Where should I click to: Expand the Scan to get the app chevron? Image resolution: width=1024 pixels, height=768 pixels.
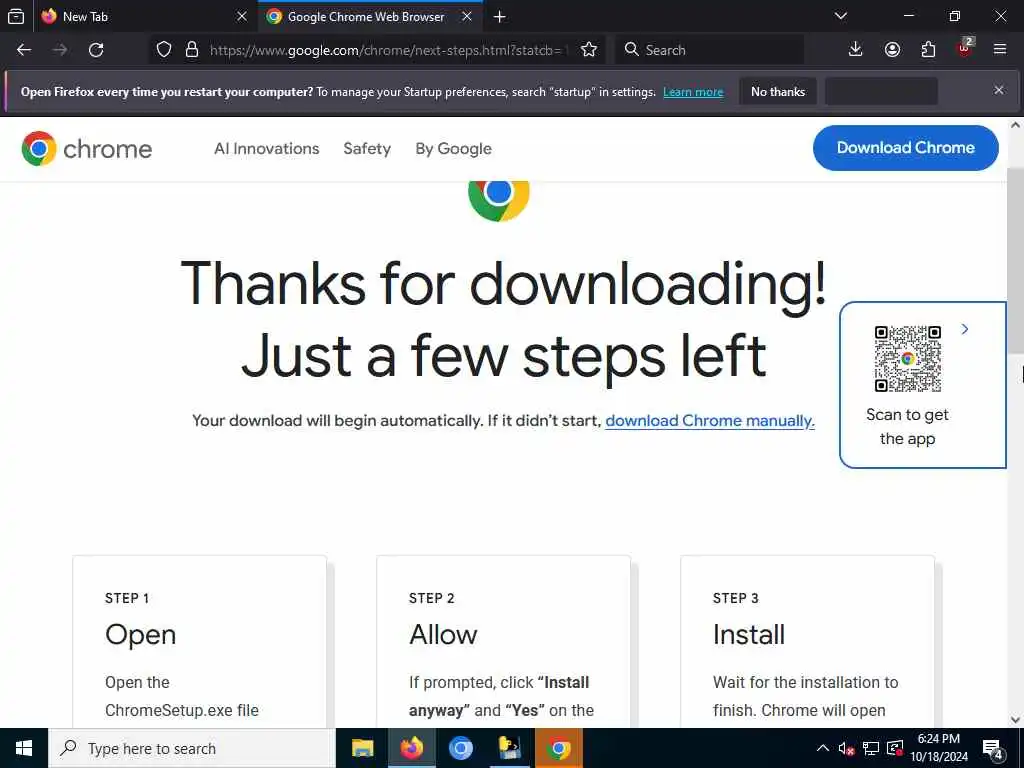coord(965,329)
